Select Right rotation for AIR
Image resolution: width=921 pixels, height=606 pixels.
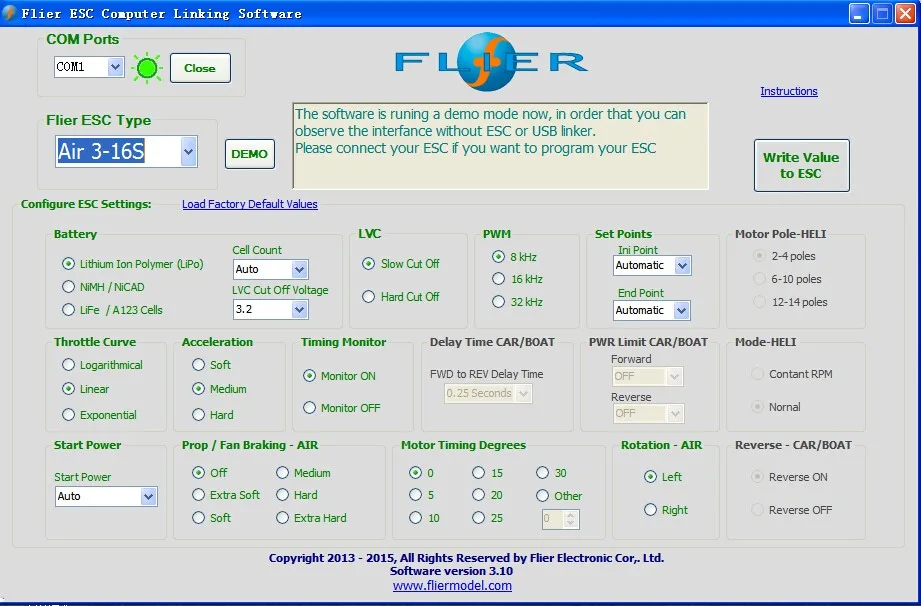tap(652, 510)
